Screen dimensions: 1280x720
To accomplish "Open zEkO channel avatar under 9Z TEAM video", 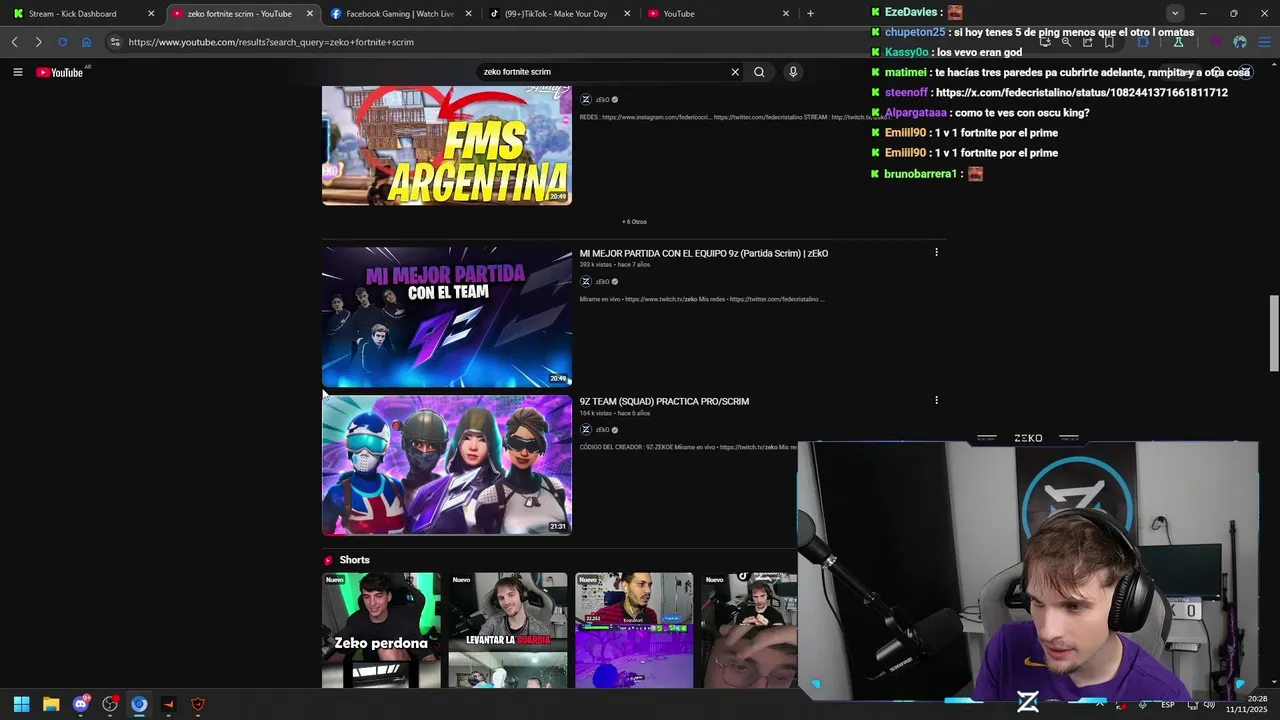I will 586,429.
